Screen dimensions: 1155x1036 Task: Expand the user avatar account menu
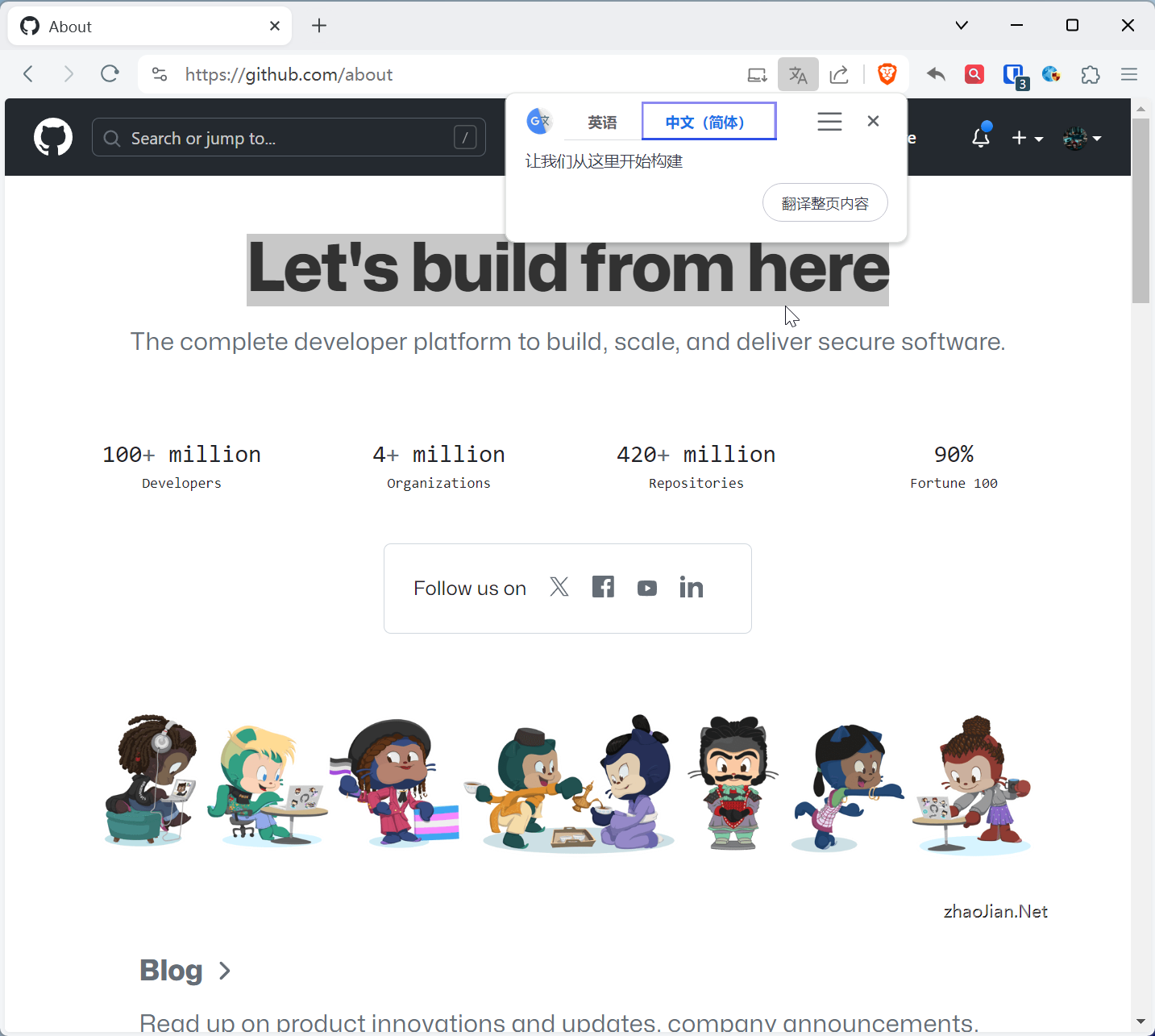(1082, 138)
